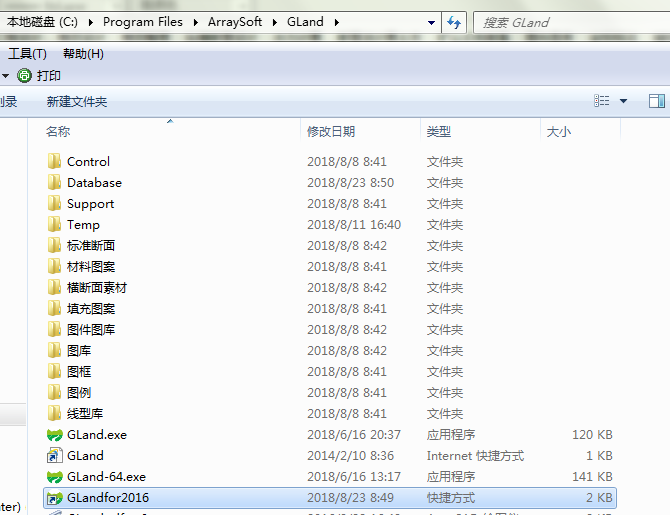Open the Database folder icon

click(x=54, y=182)
